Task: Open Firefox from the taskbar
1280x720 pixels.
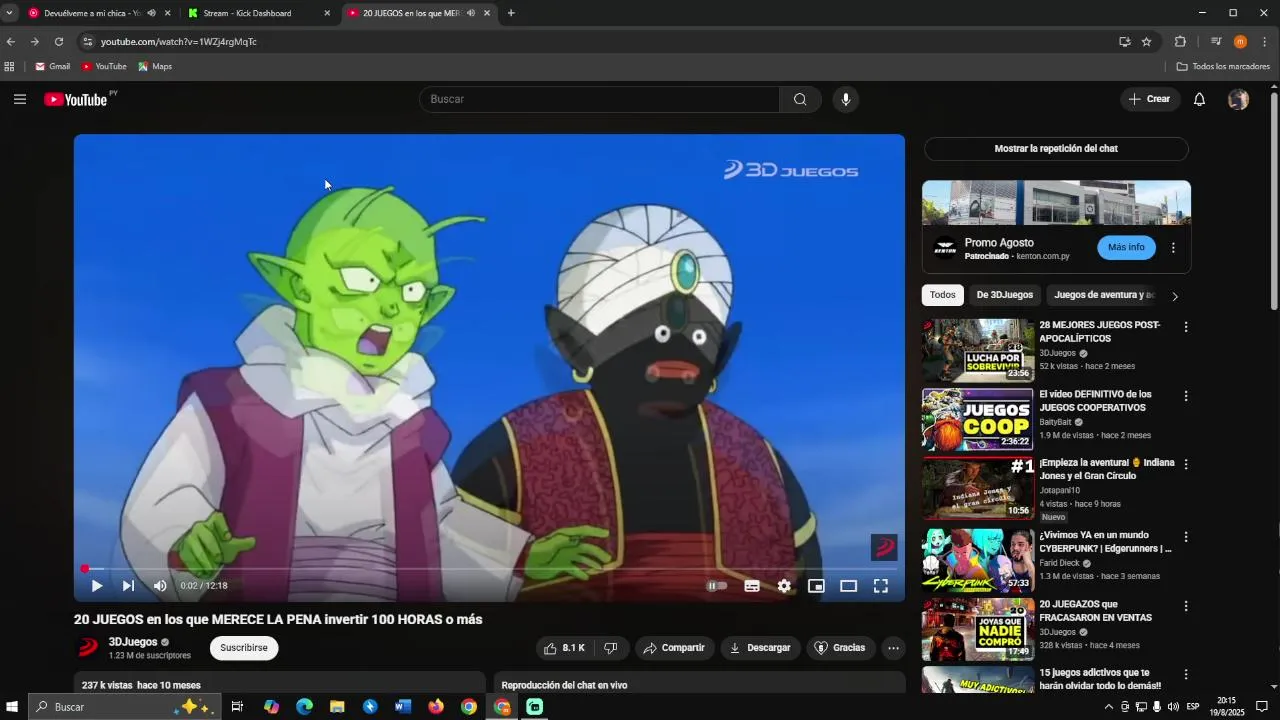Action: point(436,707)
